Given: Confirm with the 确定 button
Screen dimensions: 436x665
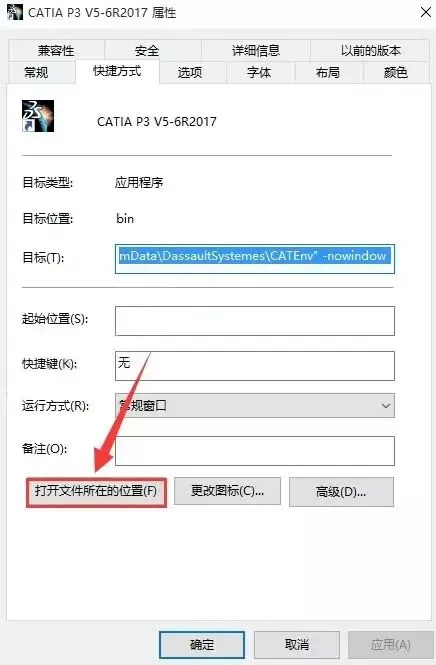Looking at the screenshot, I should (202, 645).
